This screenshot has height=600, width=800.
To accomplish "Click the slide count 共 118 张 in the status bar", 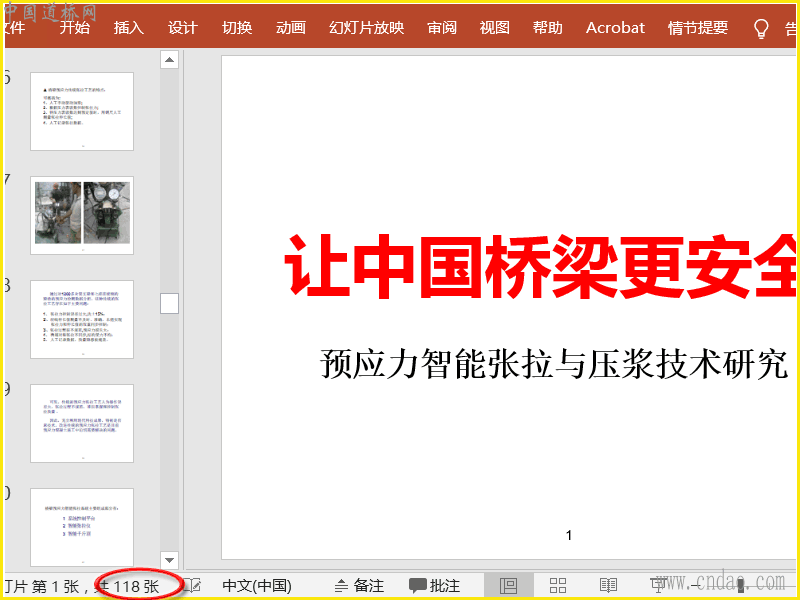I will tap(129, 586).
